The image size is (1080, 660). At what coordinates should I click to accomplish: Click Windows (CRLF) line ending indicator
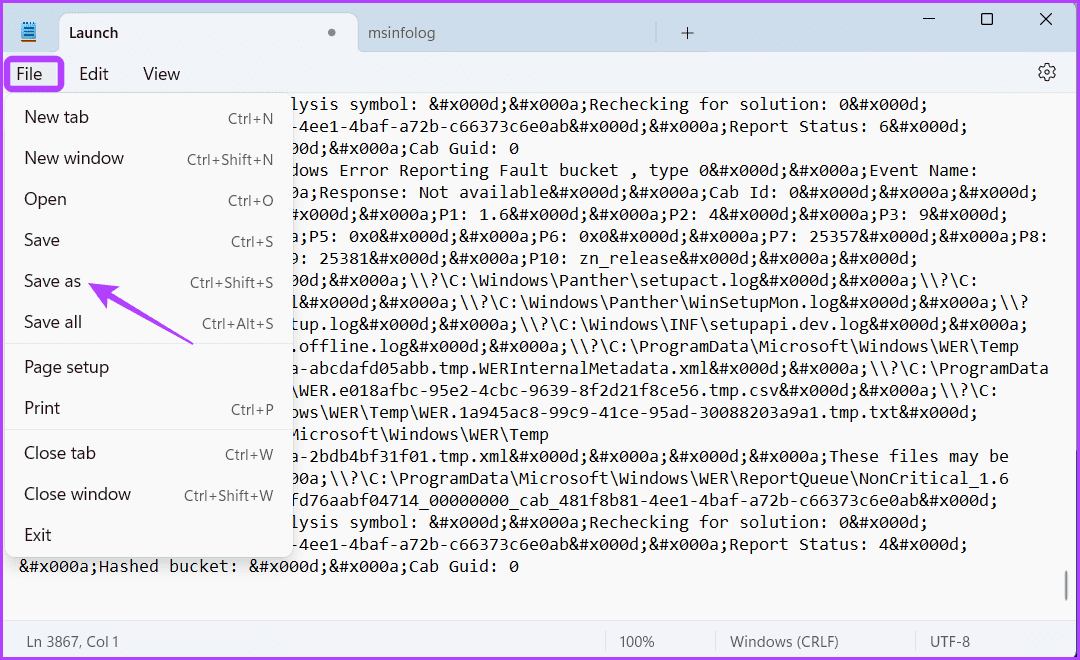784,641
